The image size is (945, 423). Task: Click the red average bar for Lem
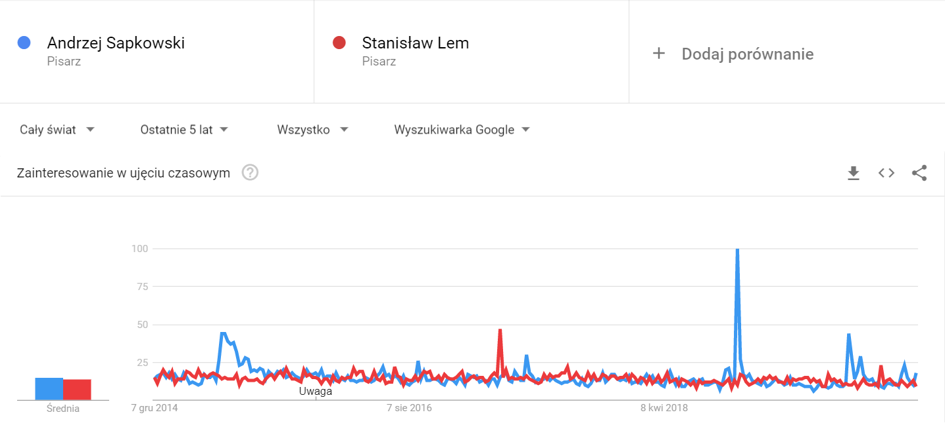(x=77, y=389)
